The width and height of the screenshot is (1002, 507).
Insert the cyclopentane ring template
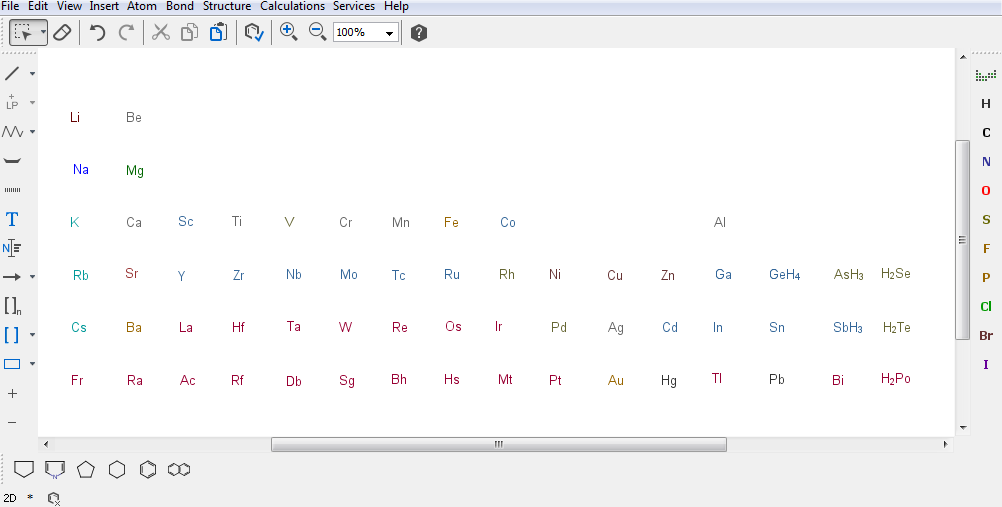[x=86, y=469]
